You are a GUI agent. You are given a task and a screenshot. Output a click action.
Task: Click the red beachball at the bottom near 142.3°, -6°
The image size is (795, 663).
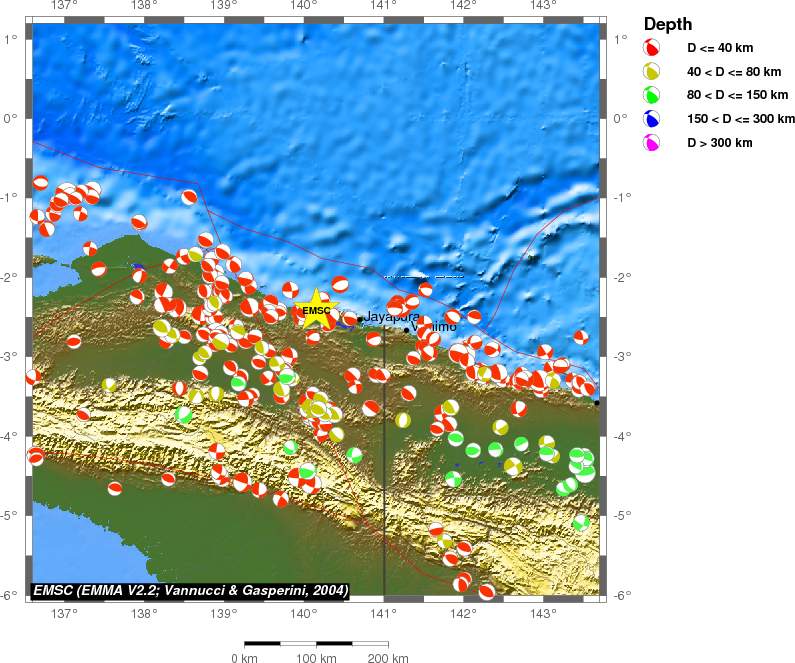tap(486, 591)
